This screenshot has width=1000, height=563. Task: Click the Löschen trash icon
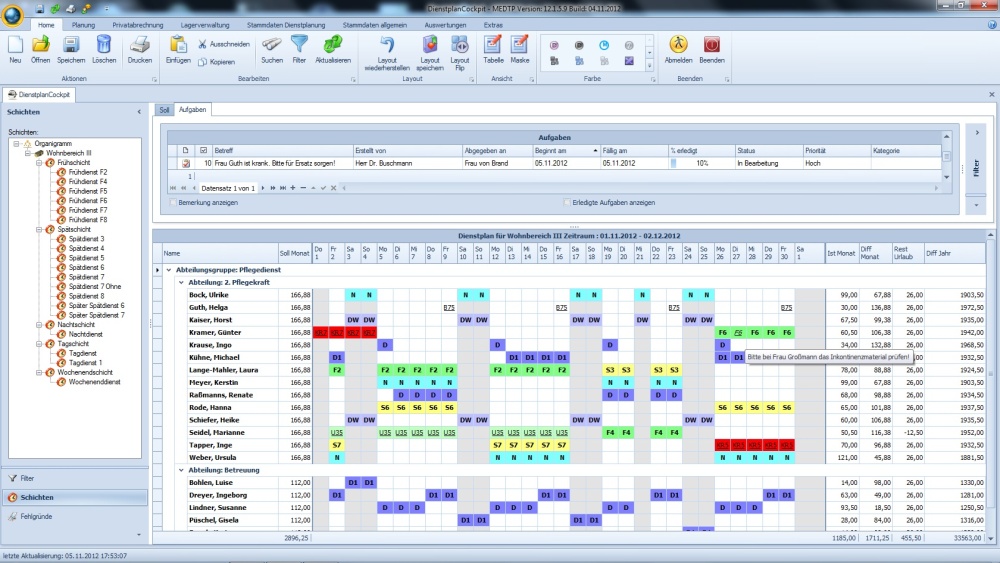pos(104,45)
